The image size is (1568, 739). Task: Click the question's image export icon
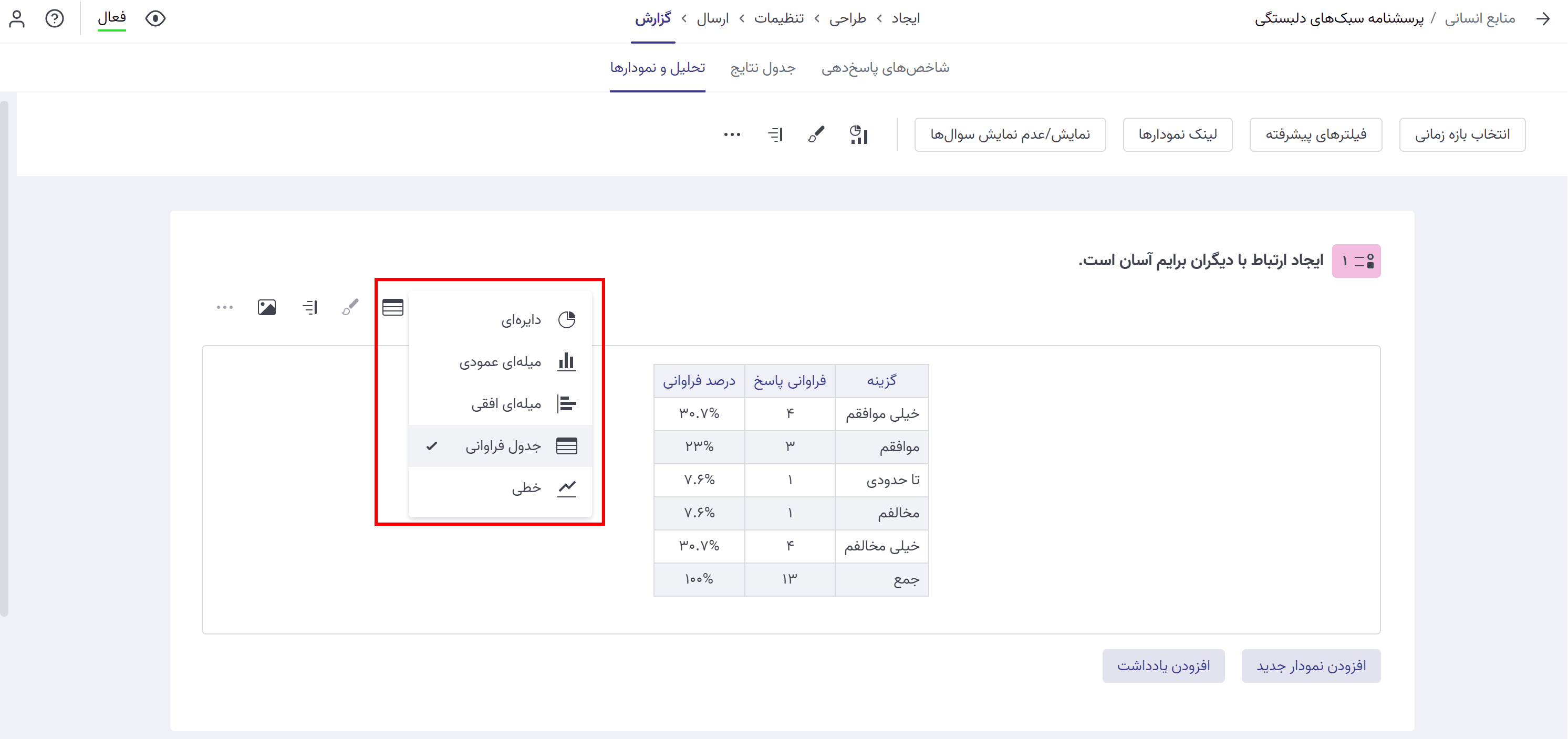[x=267, y=307]
